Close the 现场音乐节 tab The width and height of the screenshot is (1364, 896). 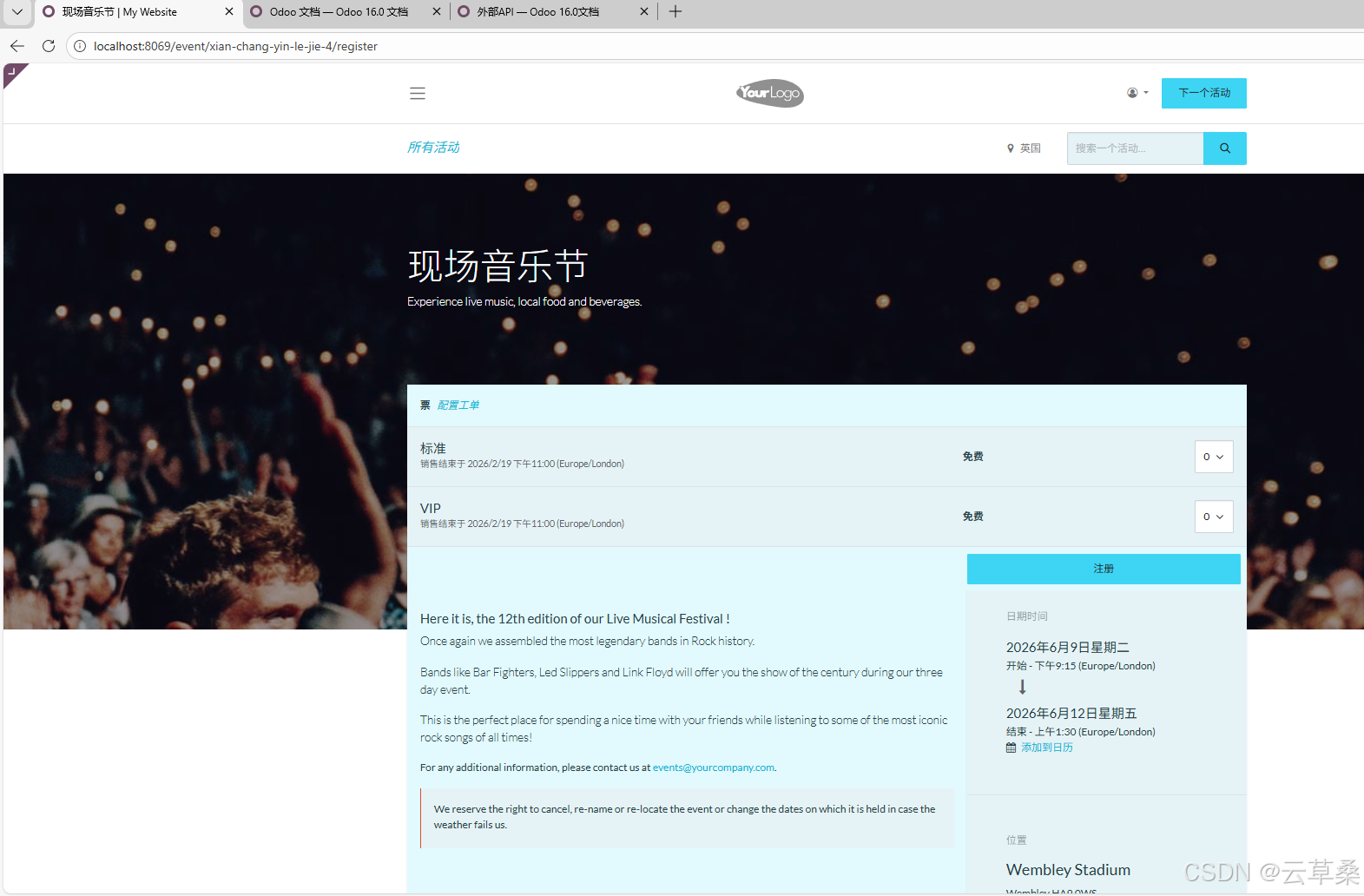tap(229, 12)
